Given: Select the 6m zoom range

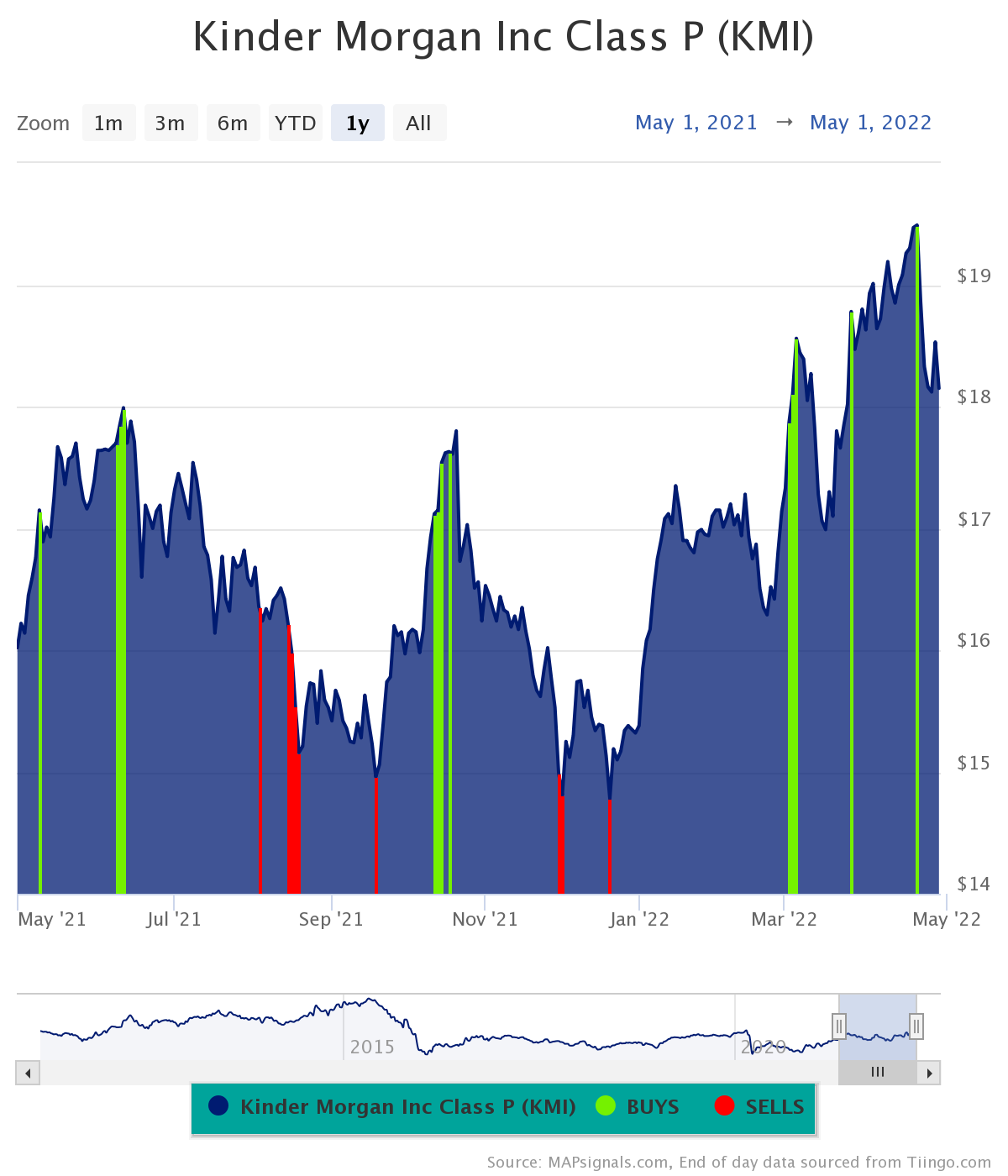Looking at the screenshot, I should pos(233,123).
